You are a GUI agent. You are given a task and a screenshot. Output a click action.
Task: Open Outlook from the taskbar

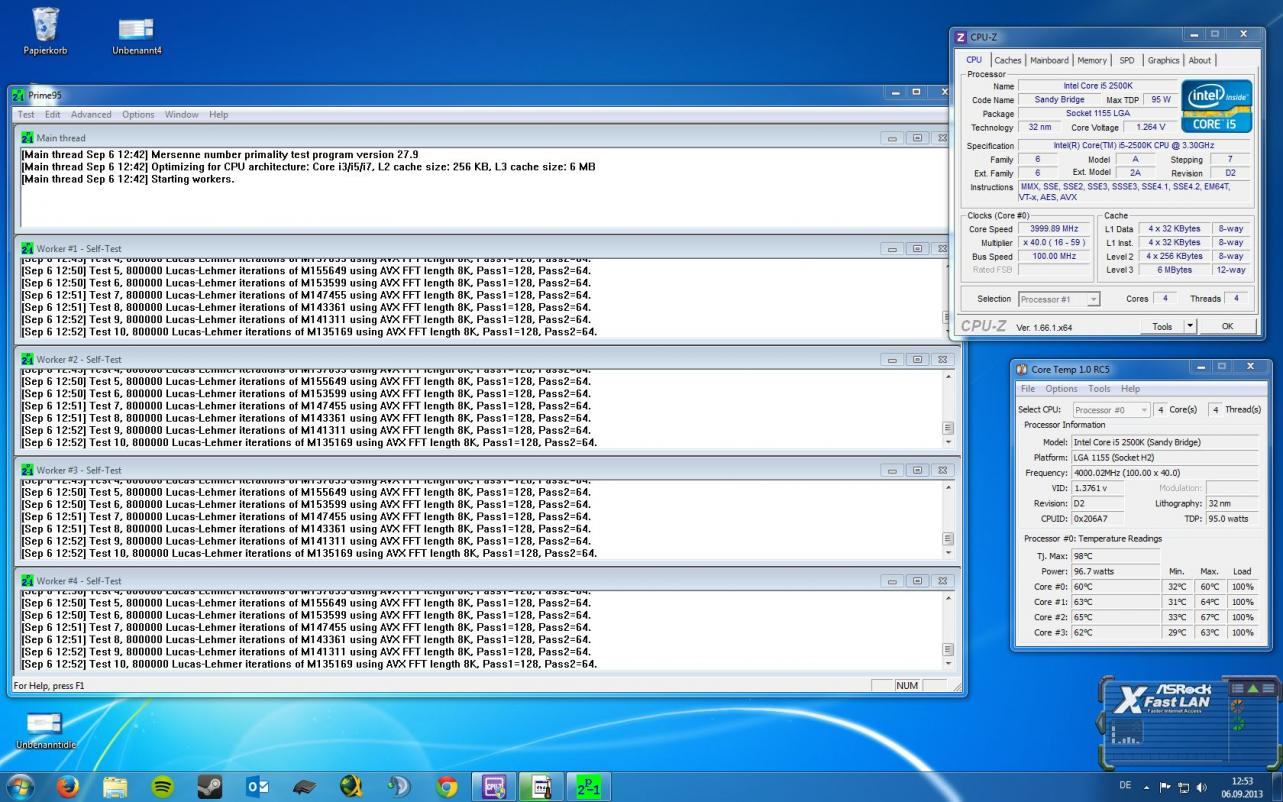(x=257, y=787)
